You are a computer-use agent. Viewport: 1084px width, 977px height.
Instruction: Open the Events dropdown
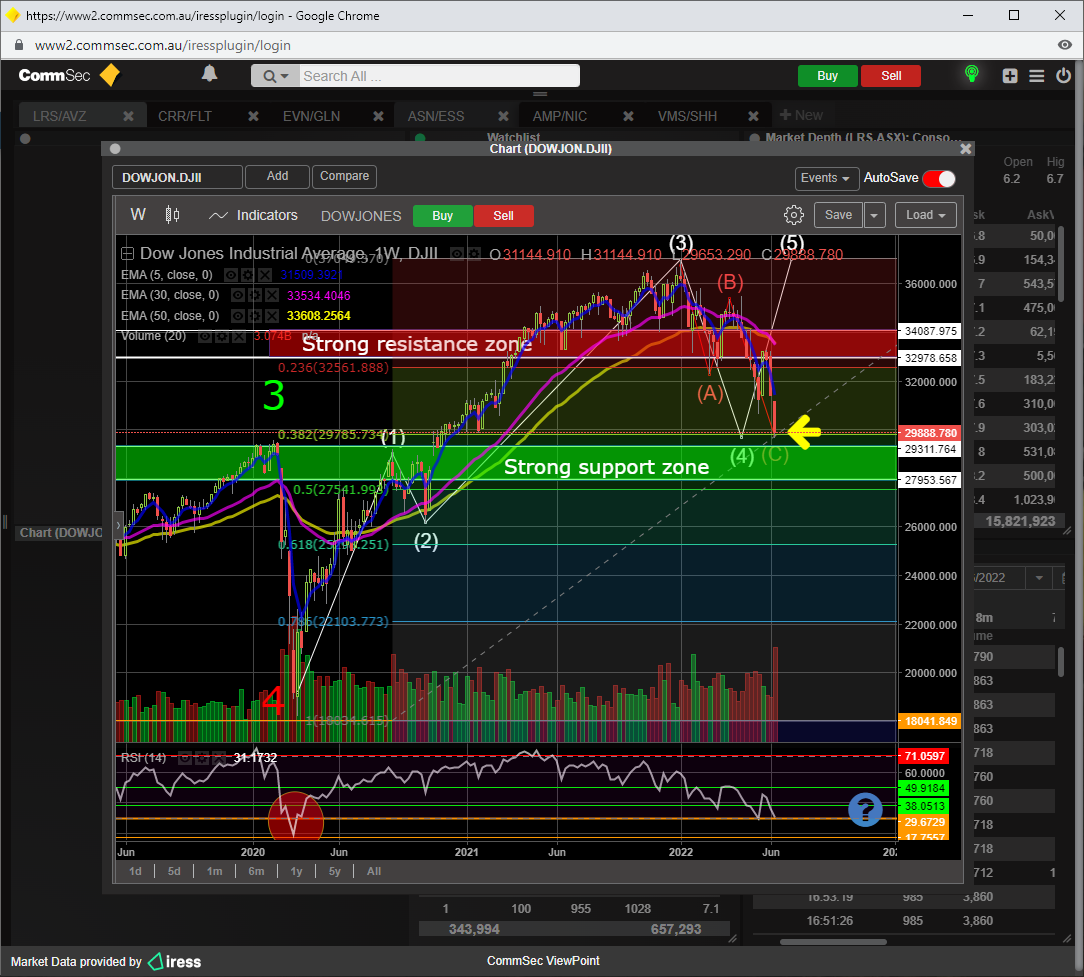827,178
